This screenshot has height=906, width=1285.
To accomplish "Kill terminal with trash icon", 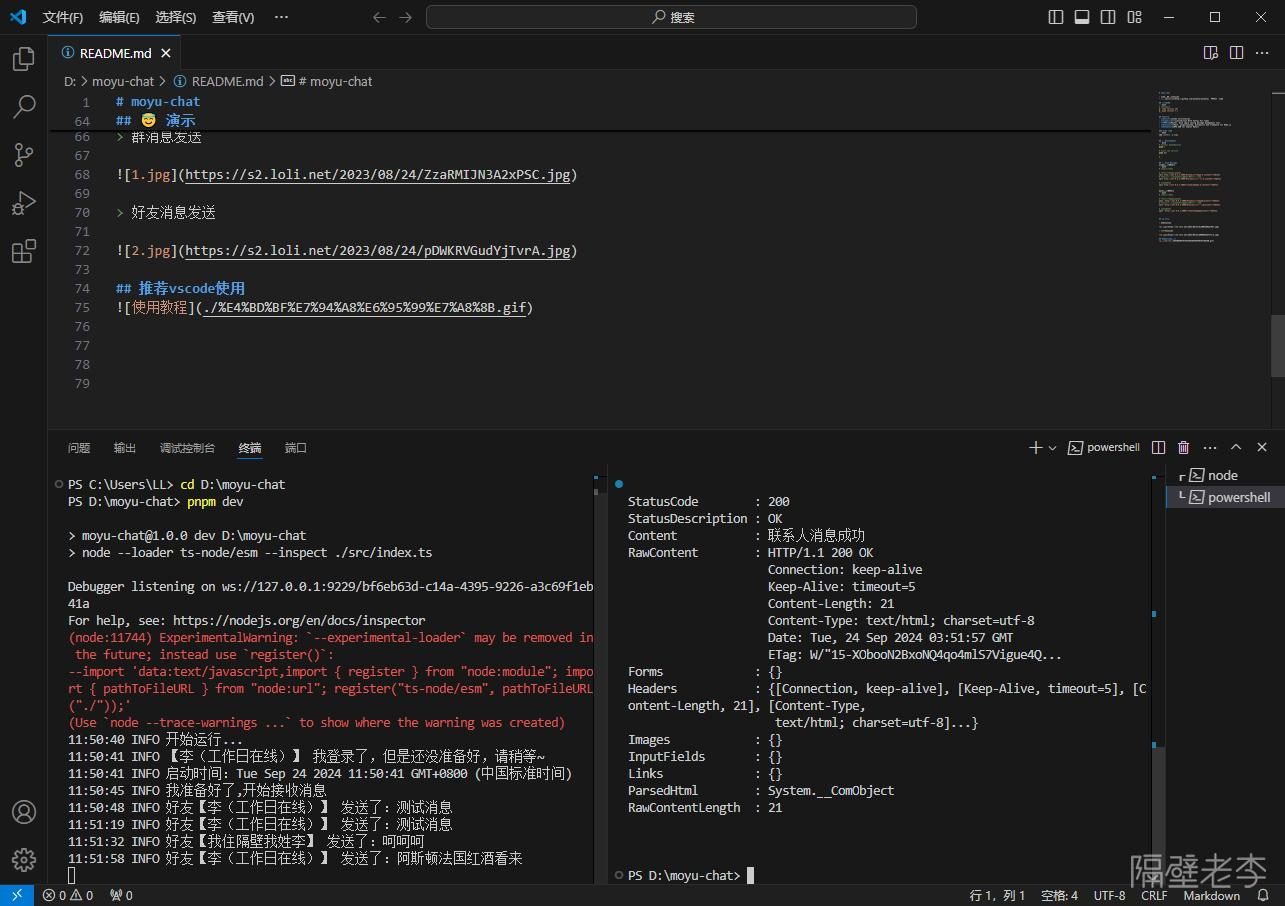I will point(1184,448).
